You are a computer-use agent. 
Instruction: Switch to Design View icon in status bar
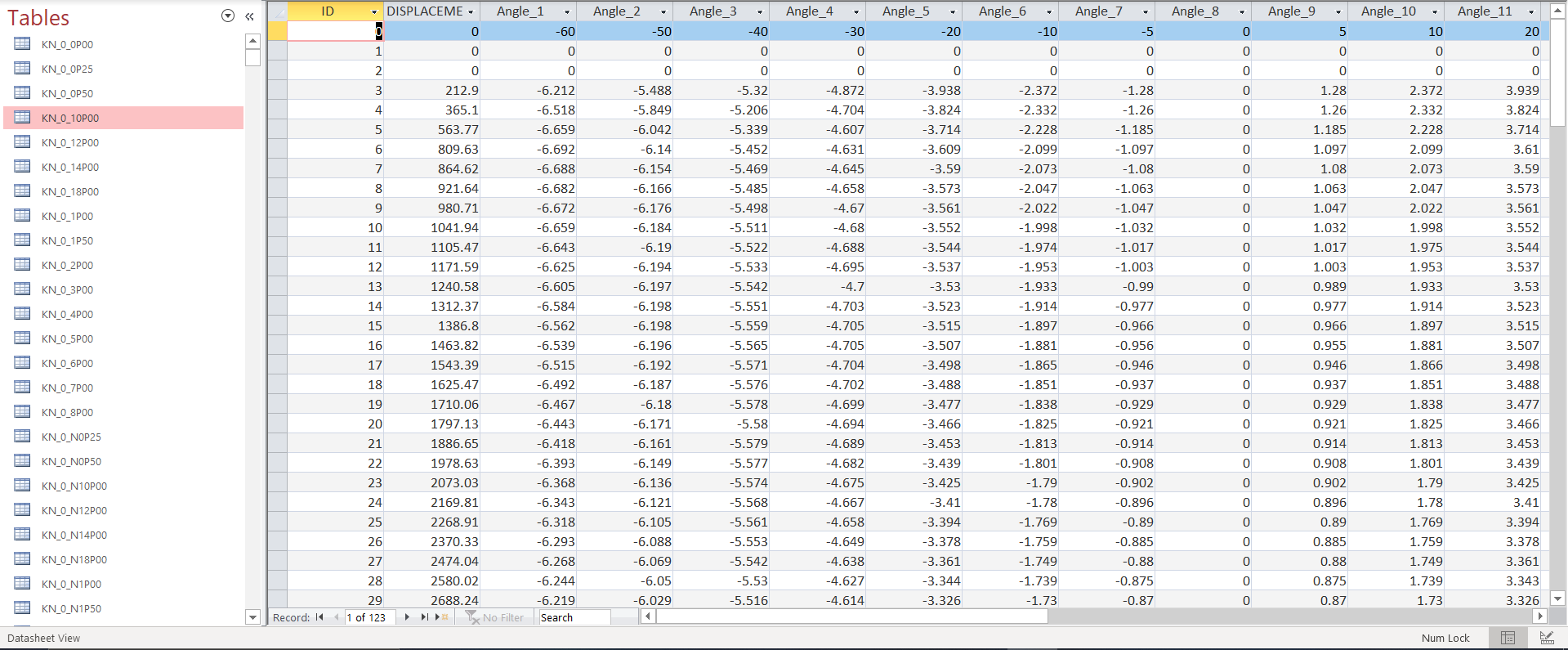pos(1547,638)
